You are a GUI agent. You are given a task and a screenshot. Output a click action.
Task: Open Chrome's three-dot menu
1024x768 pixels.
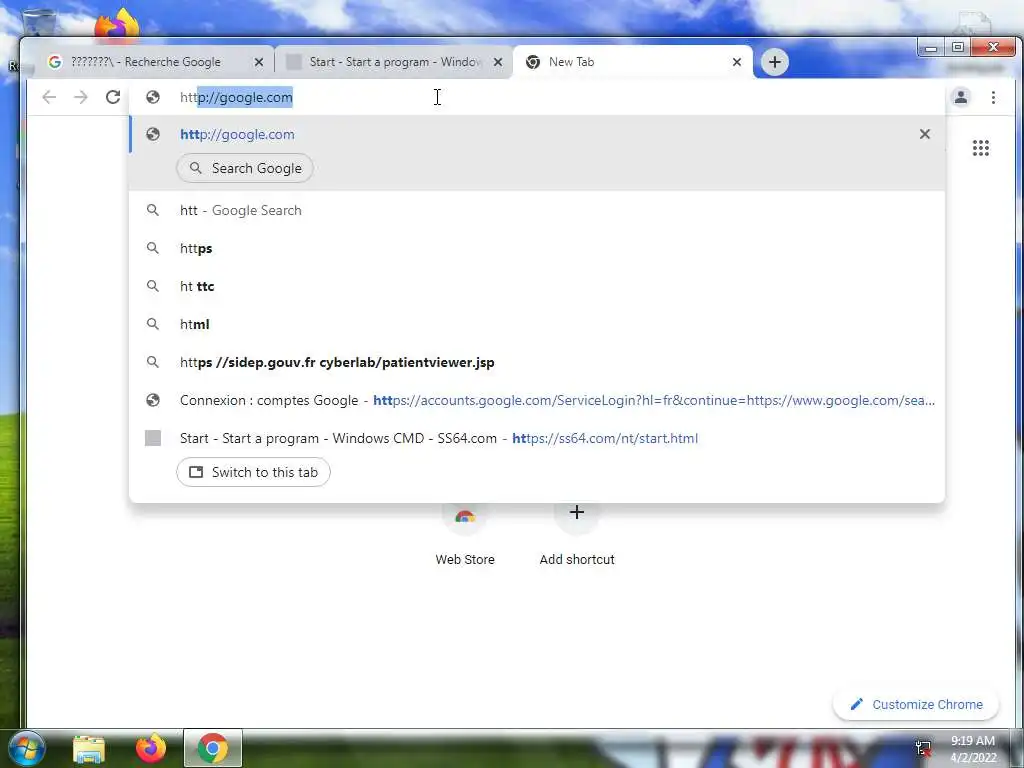point(993,97)
